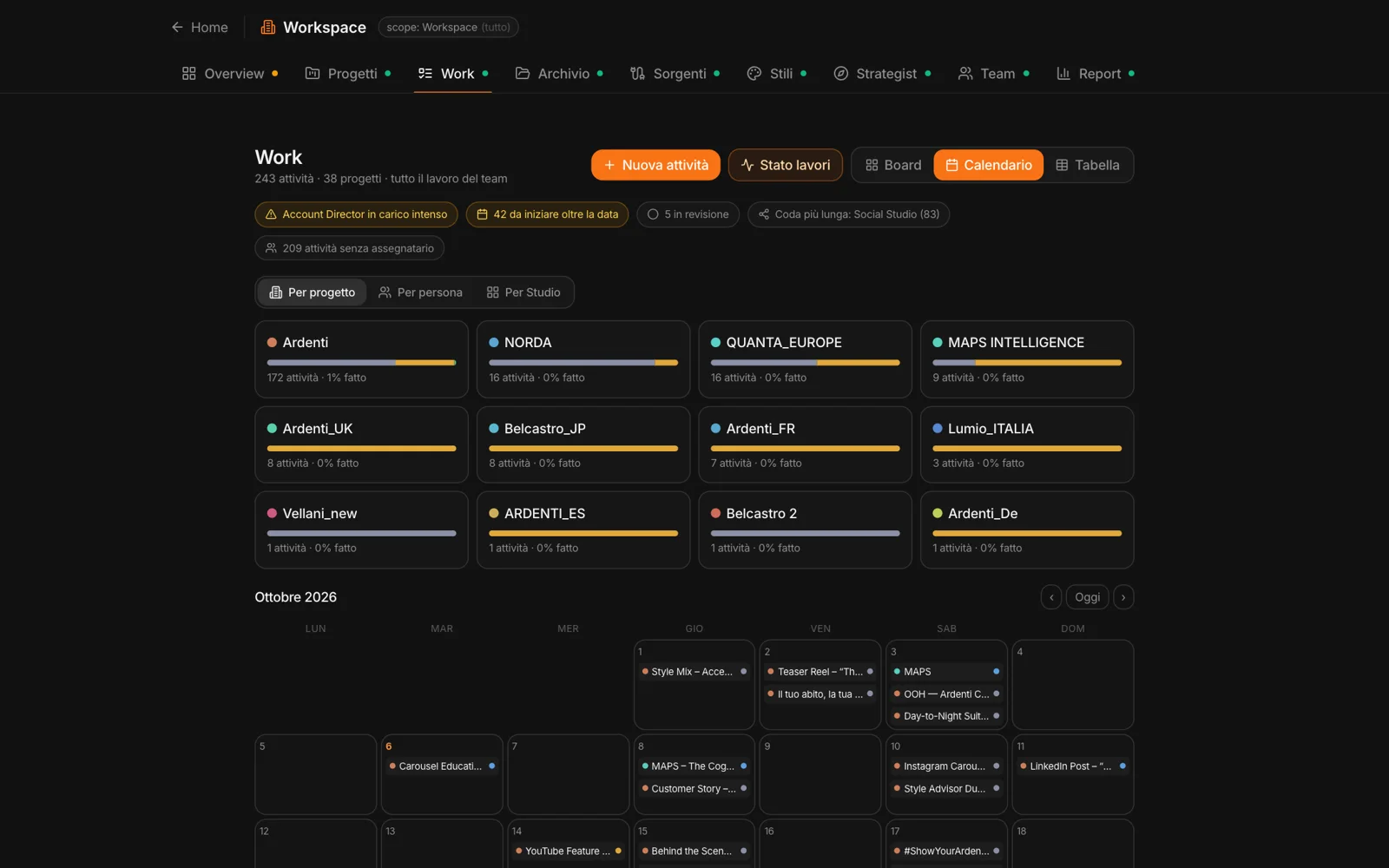Click the Lumio_ITALIA blue color dot

938,429
